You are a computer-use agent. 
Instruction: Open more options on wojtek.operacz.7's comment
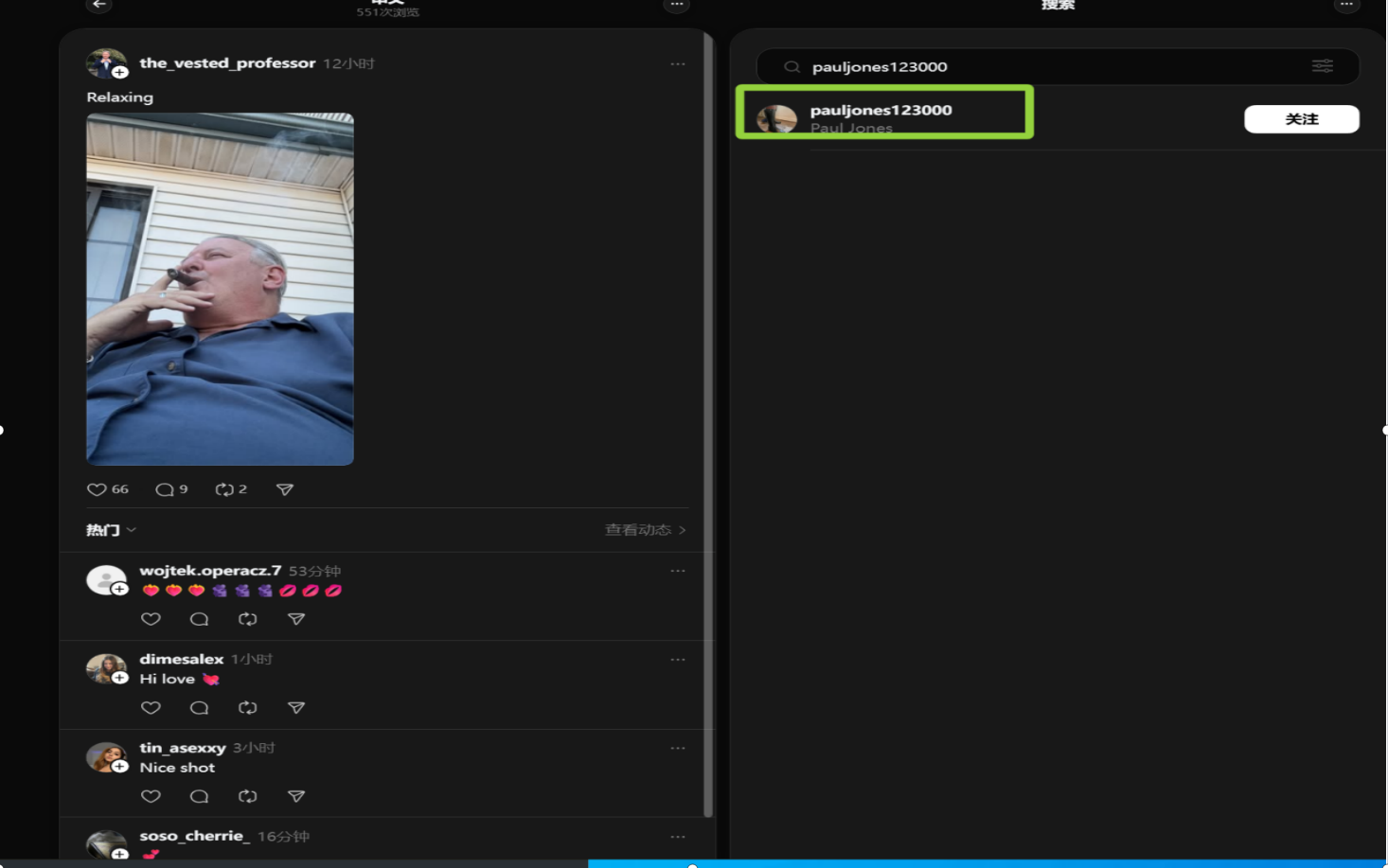tap(678, 571)
